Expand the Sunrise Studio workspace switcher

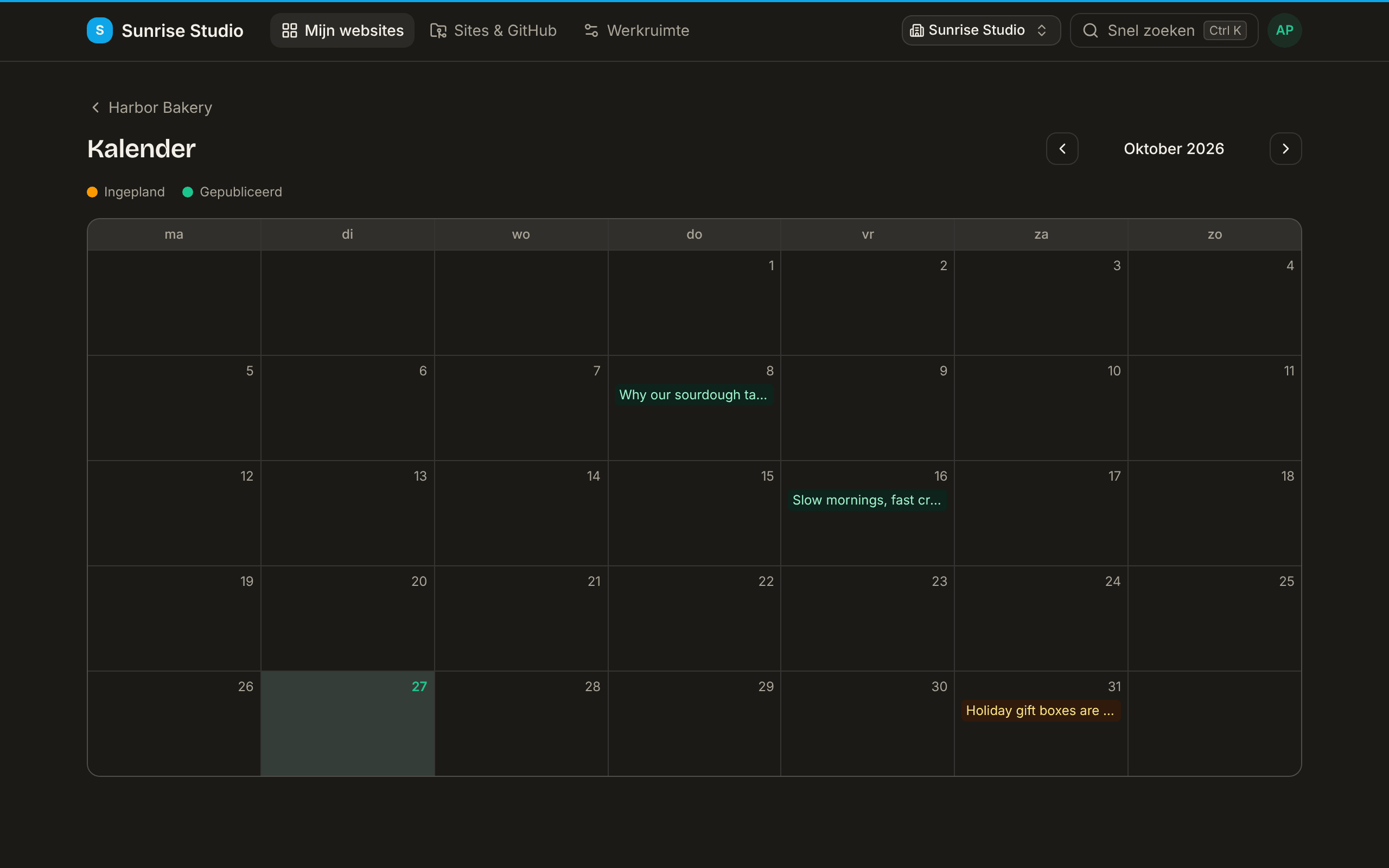tap(981, 30)
